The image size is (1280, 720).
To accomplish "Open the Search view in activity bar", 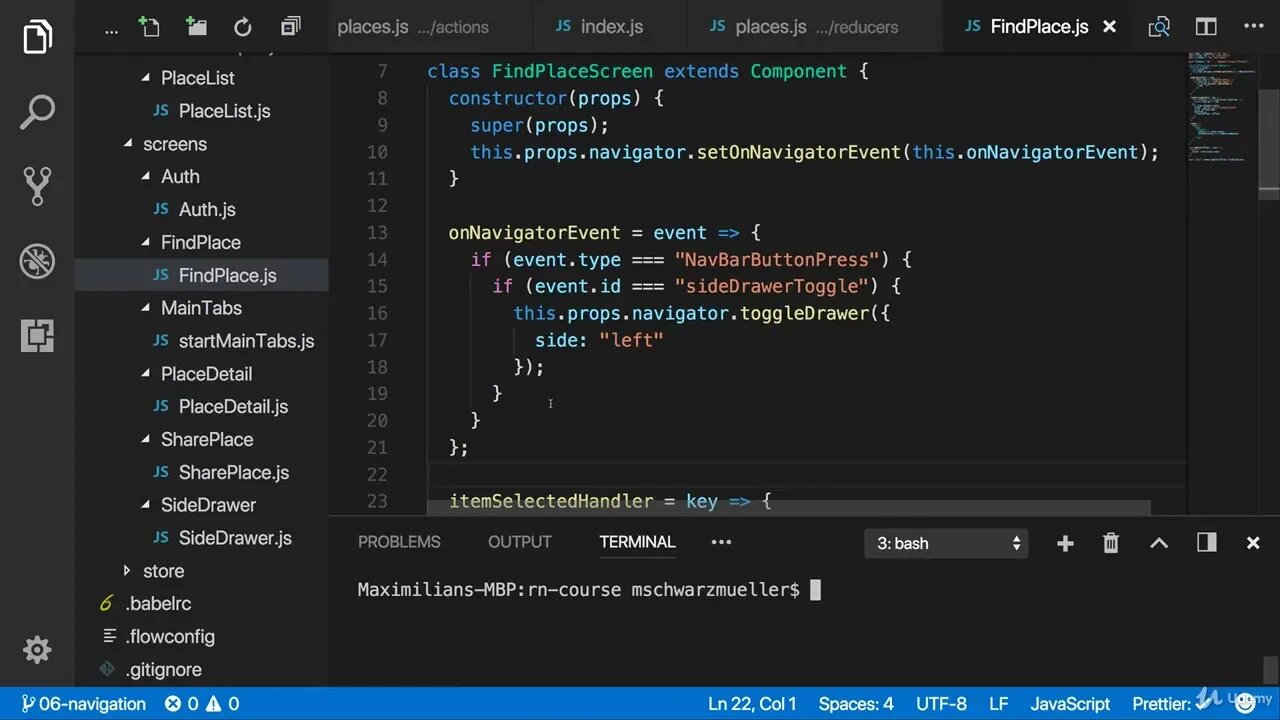I will point(37,112).
